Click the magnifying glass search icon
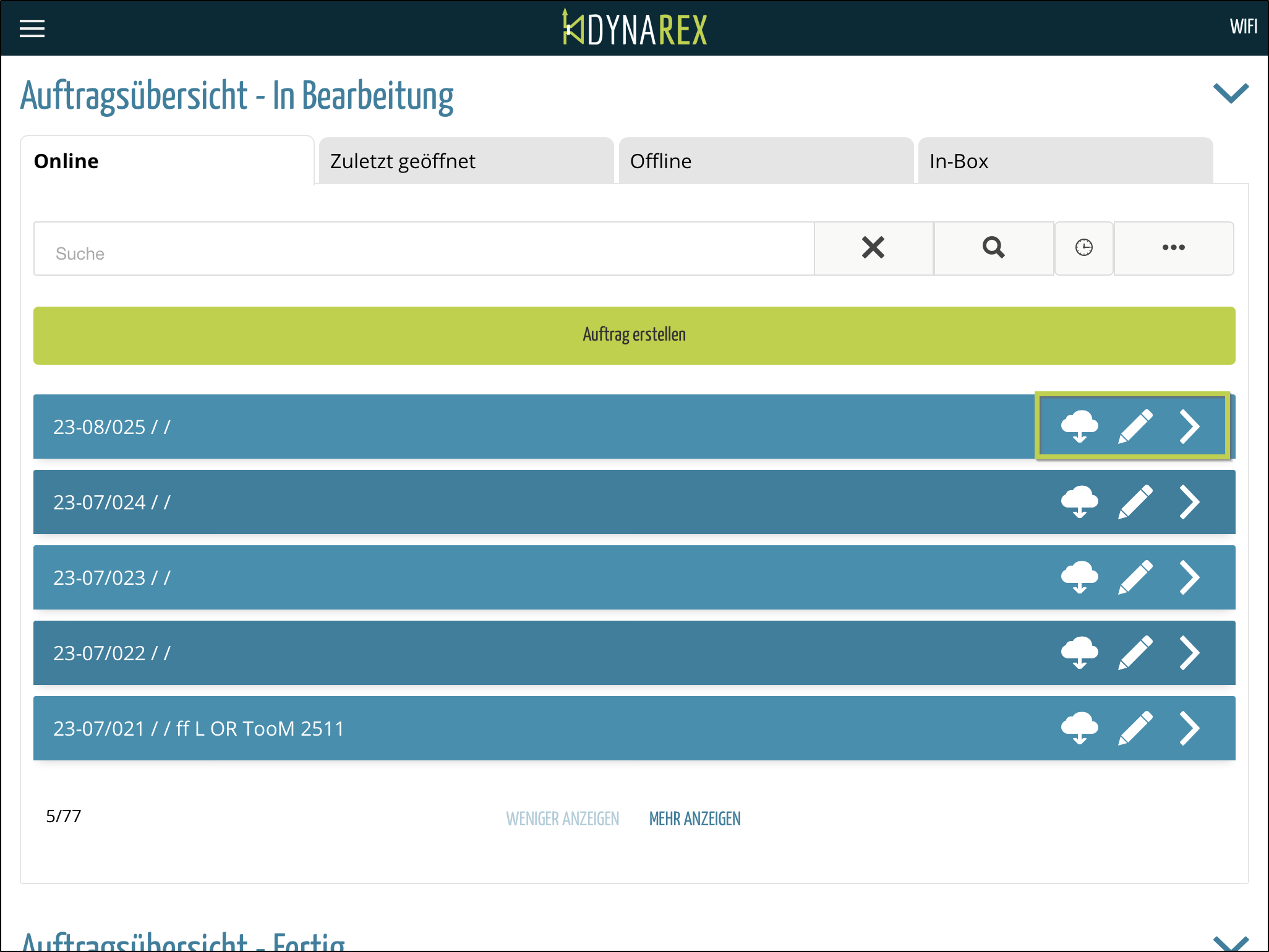The width and height of the screenshot is (1269, 952). click(x=993, y=248)
